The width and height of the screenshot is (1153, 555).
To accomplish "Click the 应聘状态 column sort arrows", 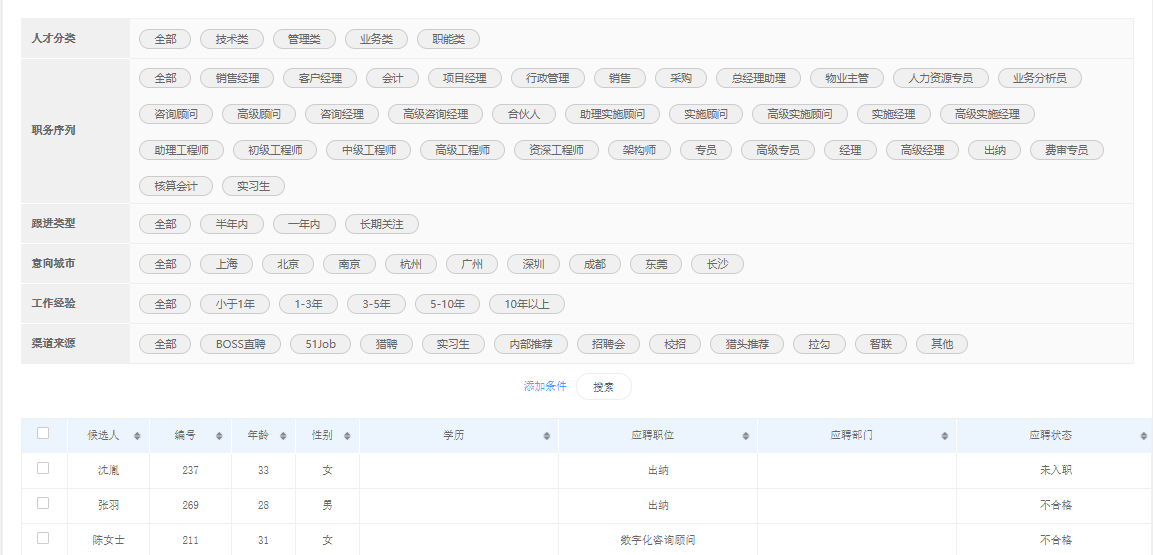I will (1143, 436).
